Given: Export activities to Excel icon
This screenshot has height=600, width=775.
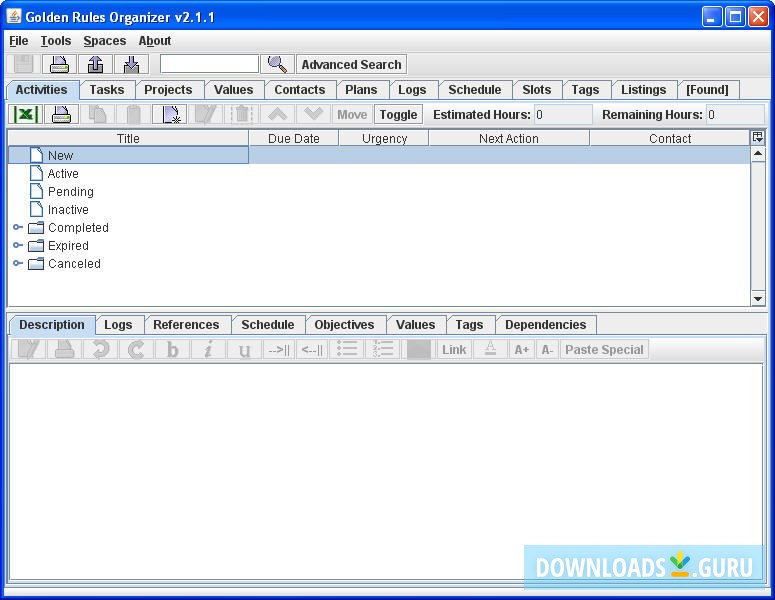Looking at the screenshot, I should coord(25,115).
